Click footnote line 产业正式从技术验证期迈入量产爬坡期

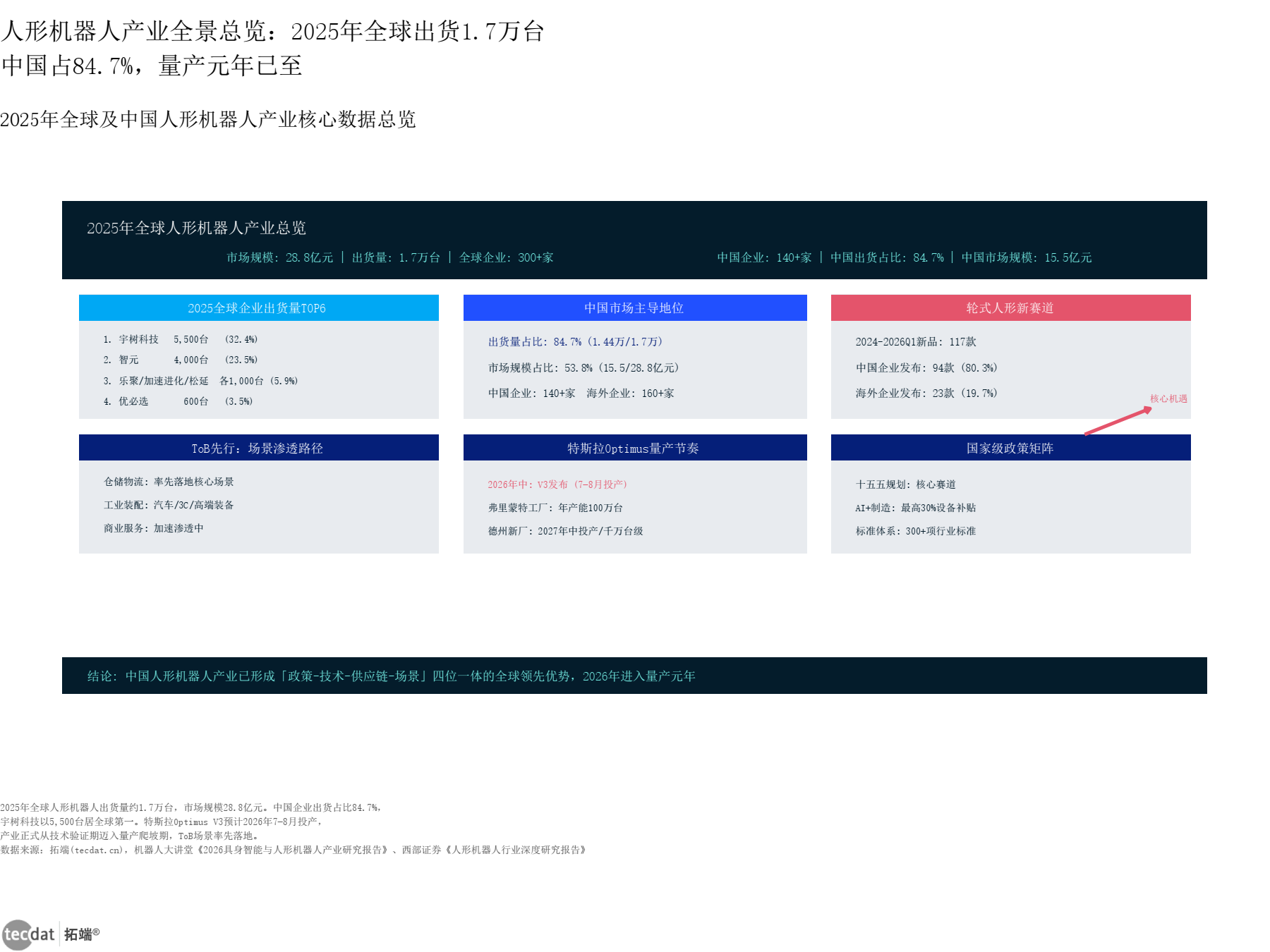(x=131, y=836)
